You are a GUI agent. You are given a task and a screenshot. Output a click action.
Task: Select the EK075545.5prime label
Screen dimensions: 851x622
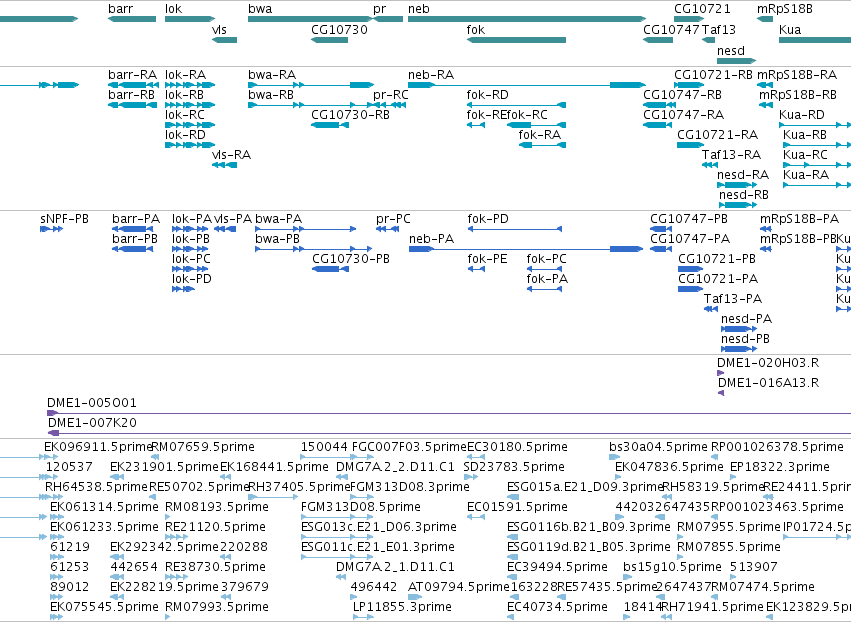[x=104, y=606]
